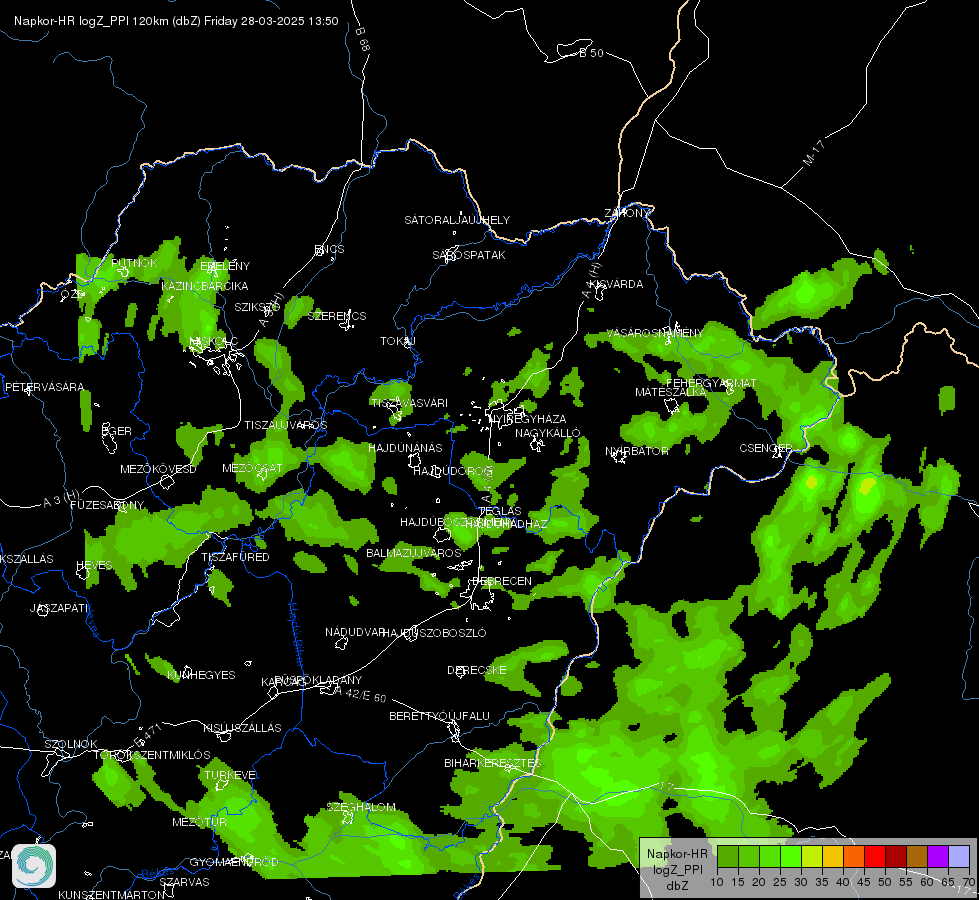Click the TURKEVE label

(230, 775)
